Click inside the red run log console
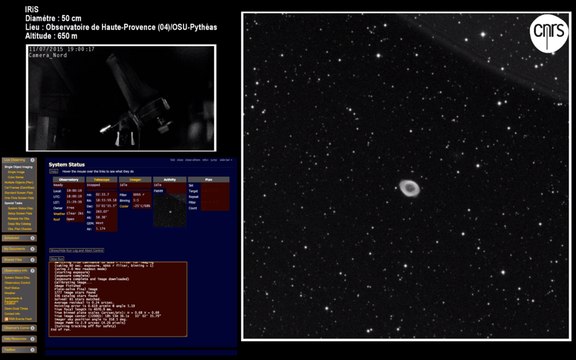The height and width of the screenshot is (360, 576). 118,299
